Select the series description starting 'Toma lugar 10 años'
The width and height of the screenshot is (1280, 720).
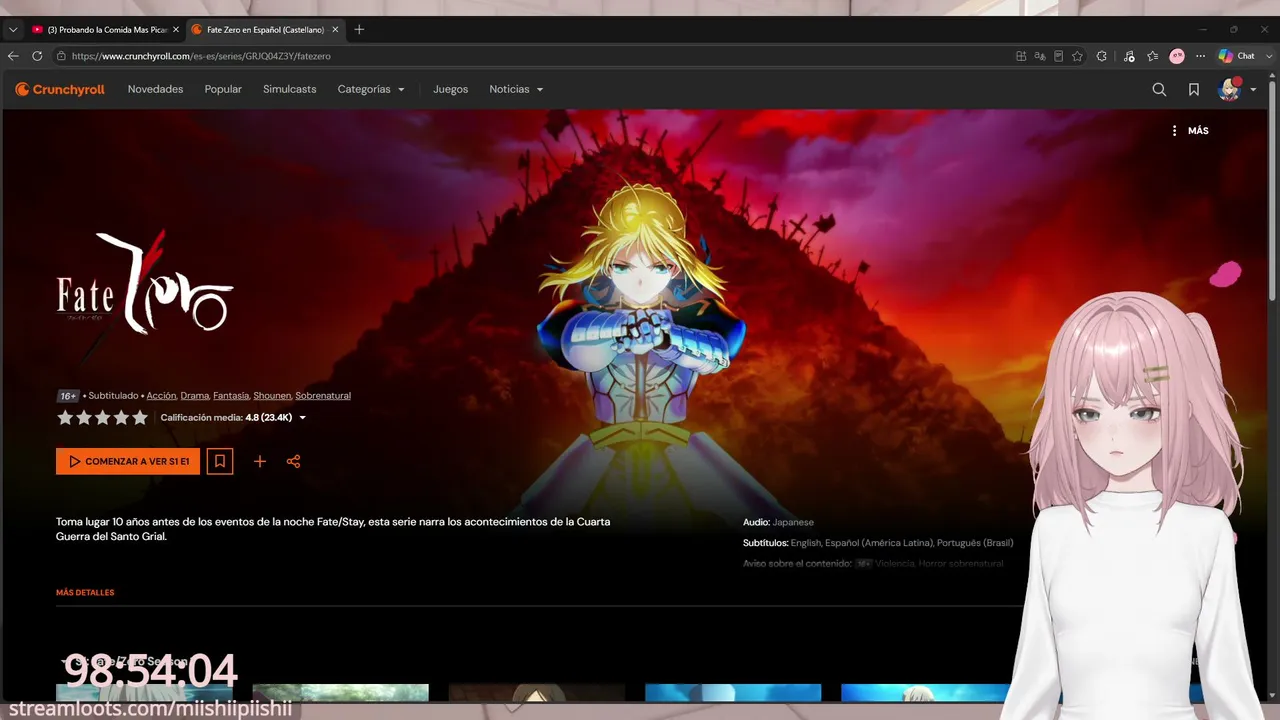pyautogui.click(x=333, y=529)
